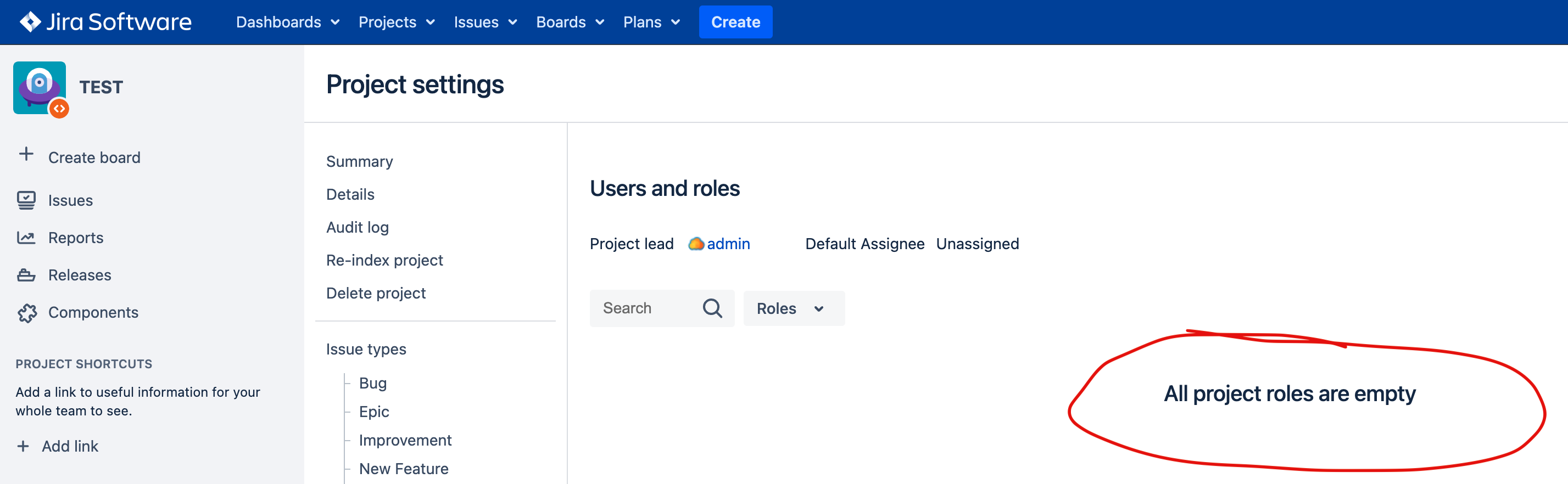Click the magnifier icon in Search box
The image size is (1568, 484).
pyautogui.click(x=712, y=308)
